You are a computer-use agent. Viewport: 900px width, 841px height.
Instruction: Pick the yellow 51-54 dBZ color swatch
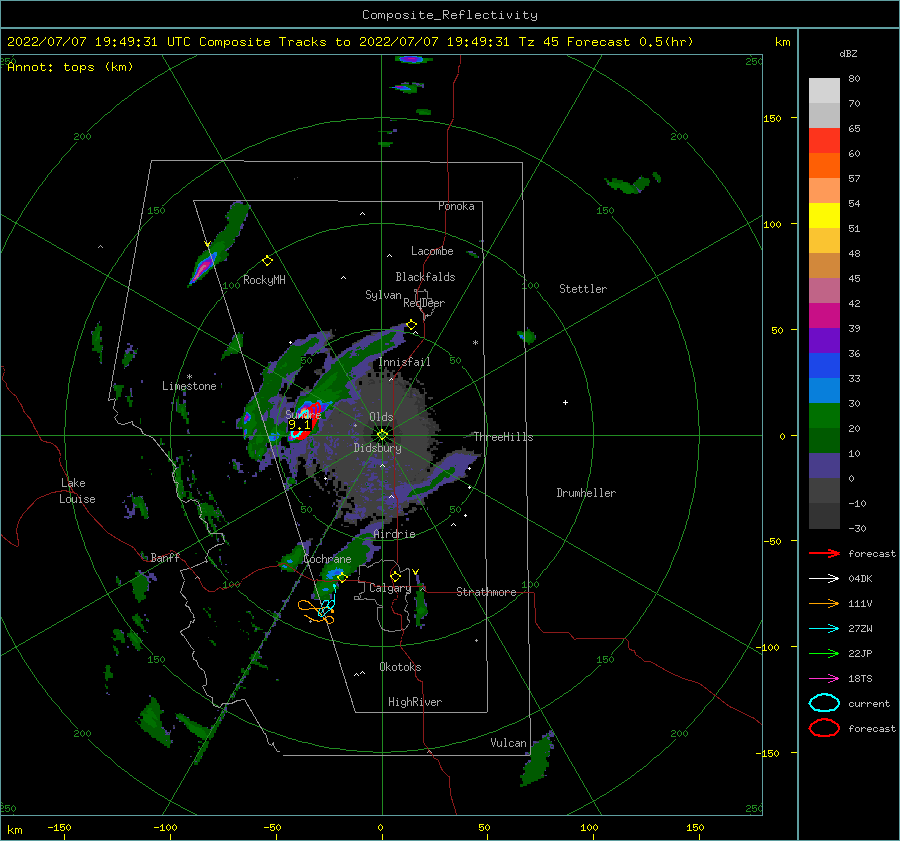coord(824,216)
